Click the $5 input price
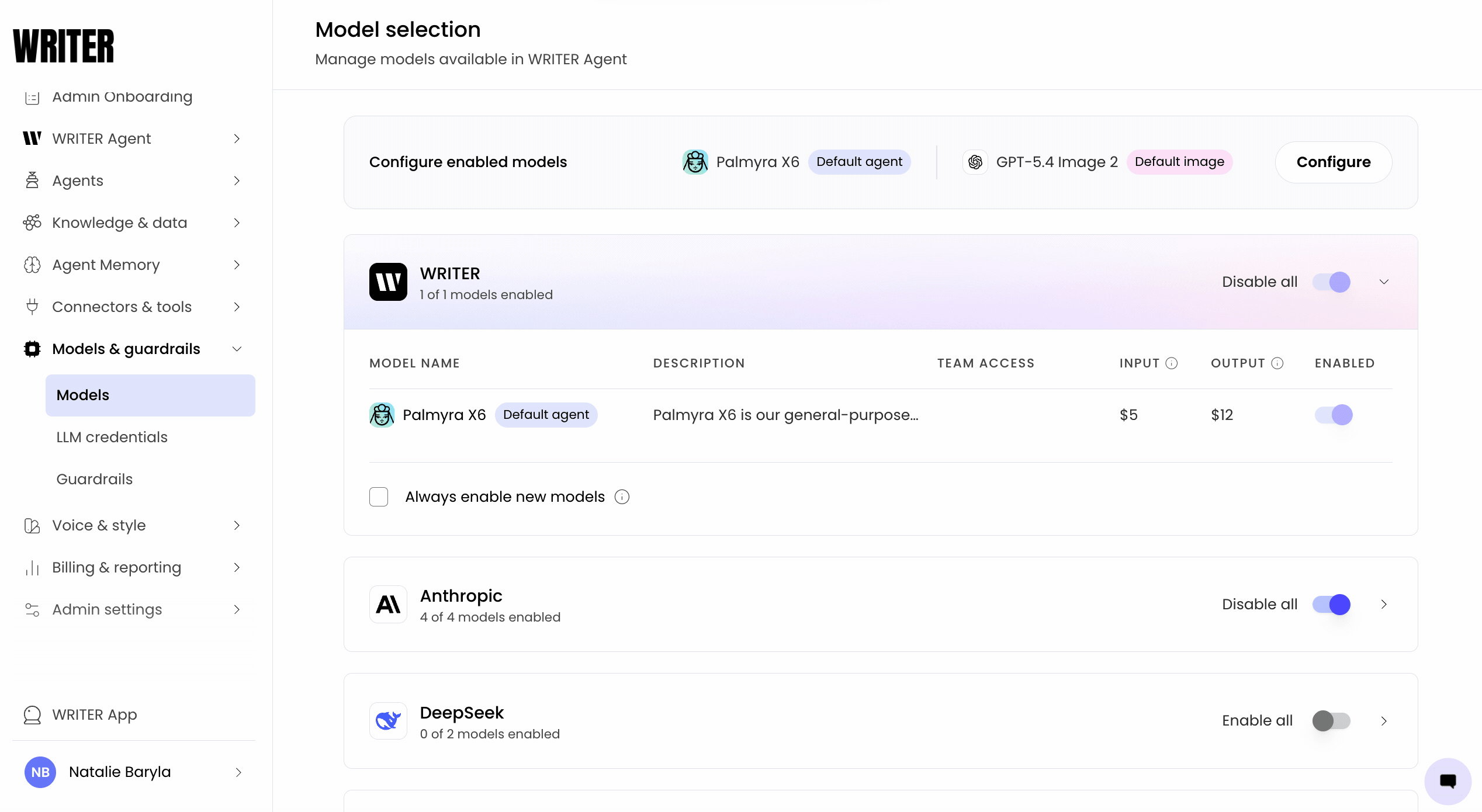The image size is (1482, 812). tap(1128, 415)
